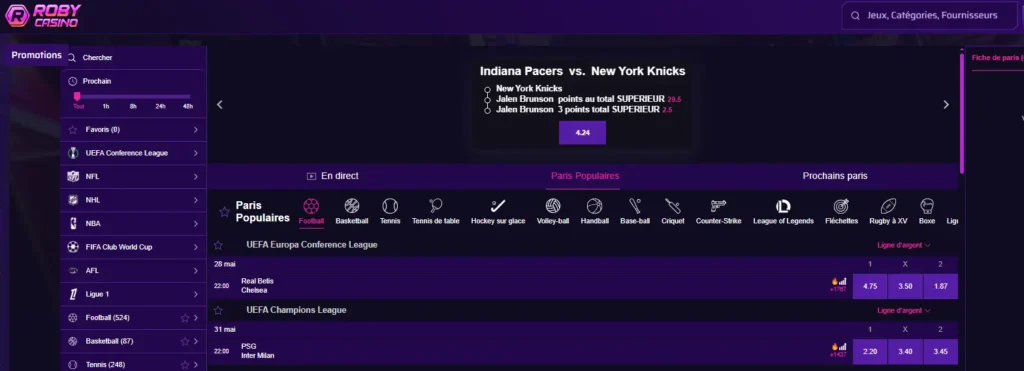This screenshot has height=371, width=1024.
Task: Favorite the UEFA Europa Conference League
Action: coord(218,245)
